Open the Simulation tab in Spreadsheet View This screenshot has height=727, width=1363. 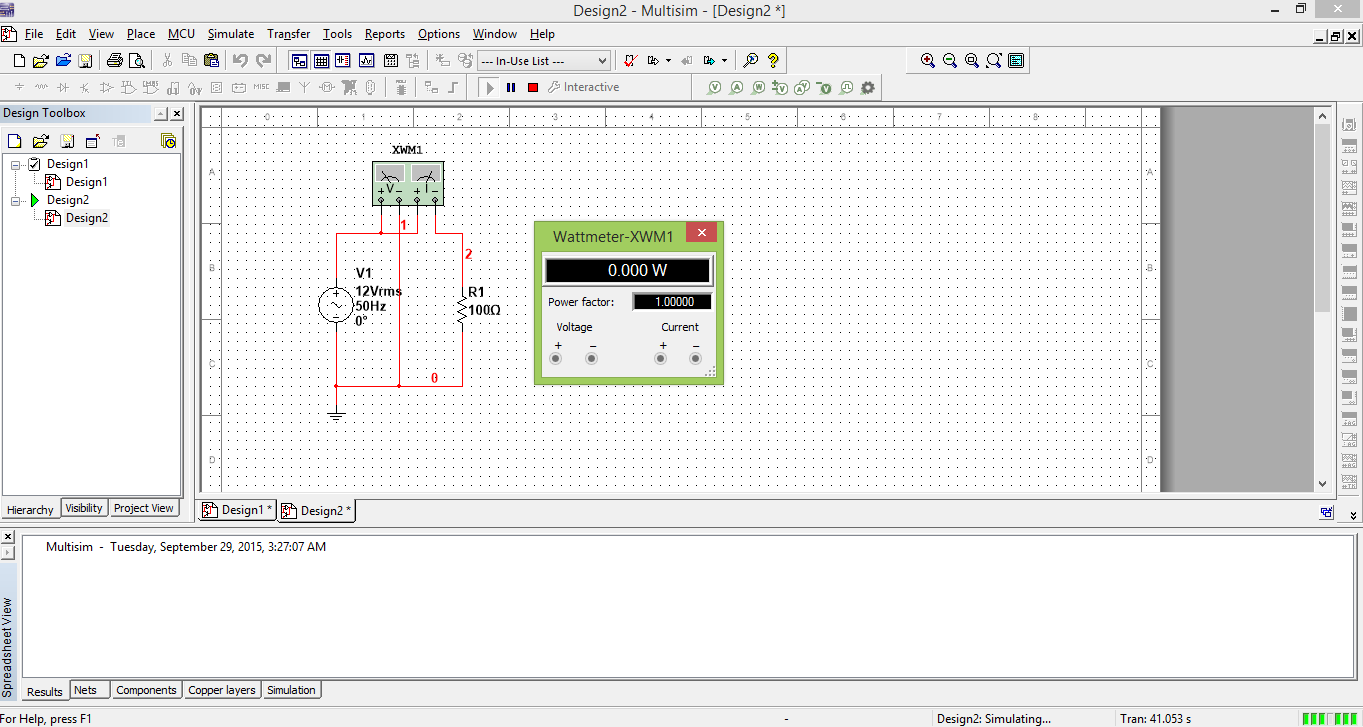pos(291,690)
